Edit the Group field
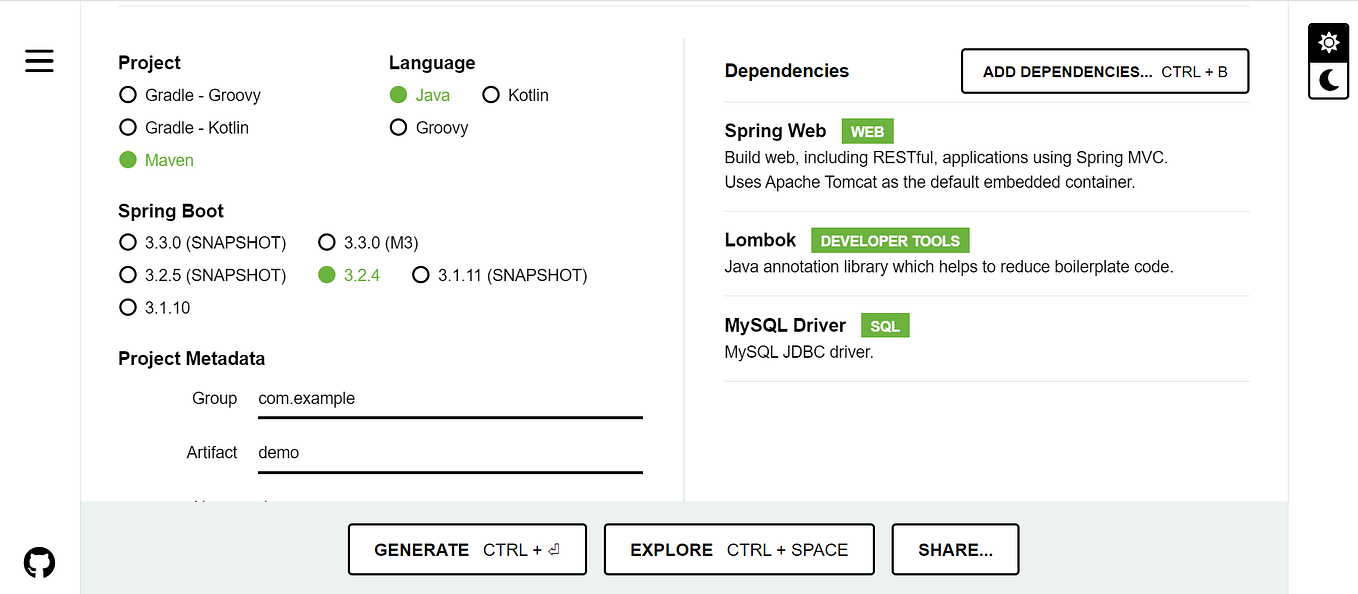Image resolution: width=1358 pixels, height=594 pixels. 450,398
